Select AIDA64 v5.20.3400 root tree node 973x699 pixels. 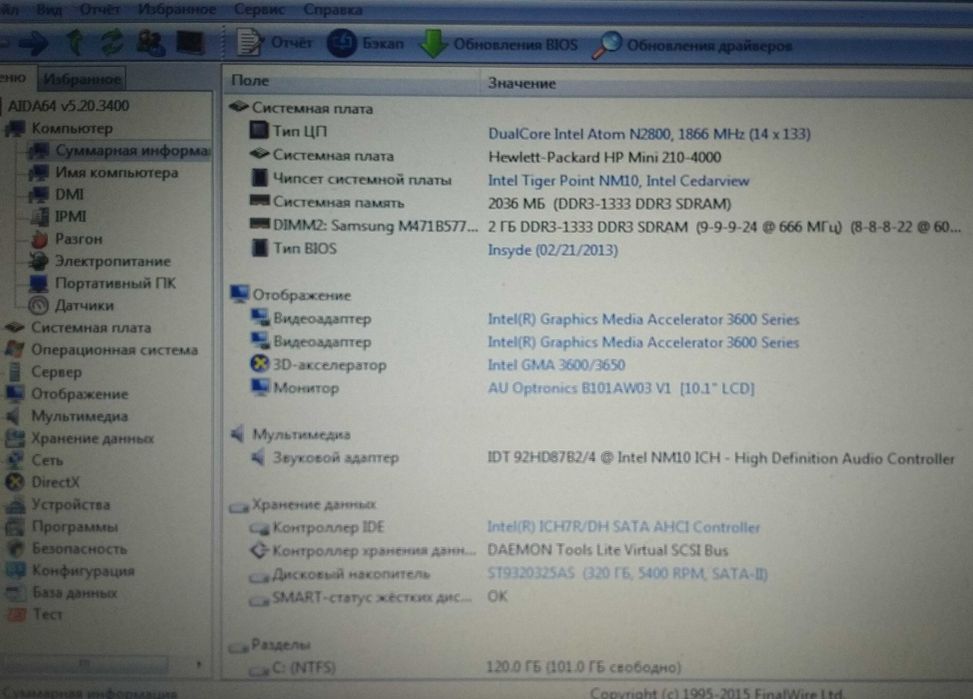[68, 106]
